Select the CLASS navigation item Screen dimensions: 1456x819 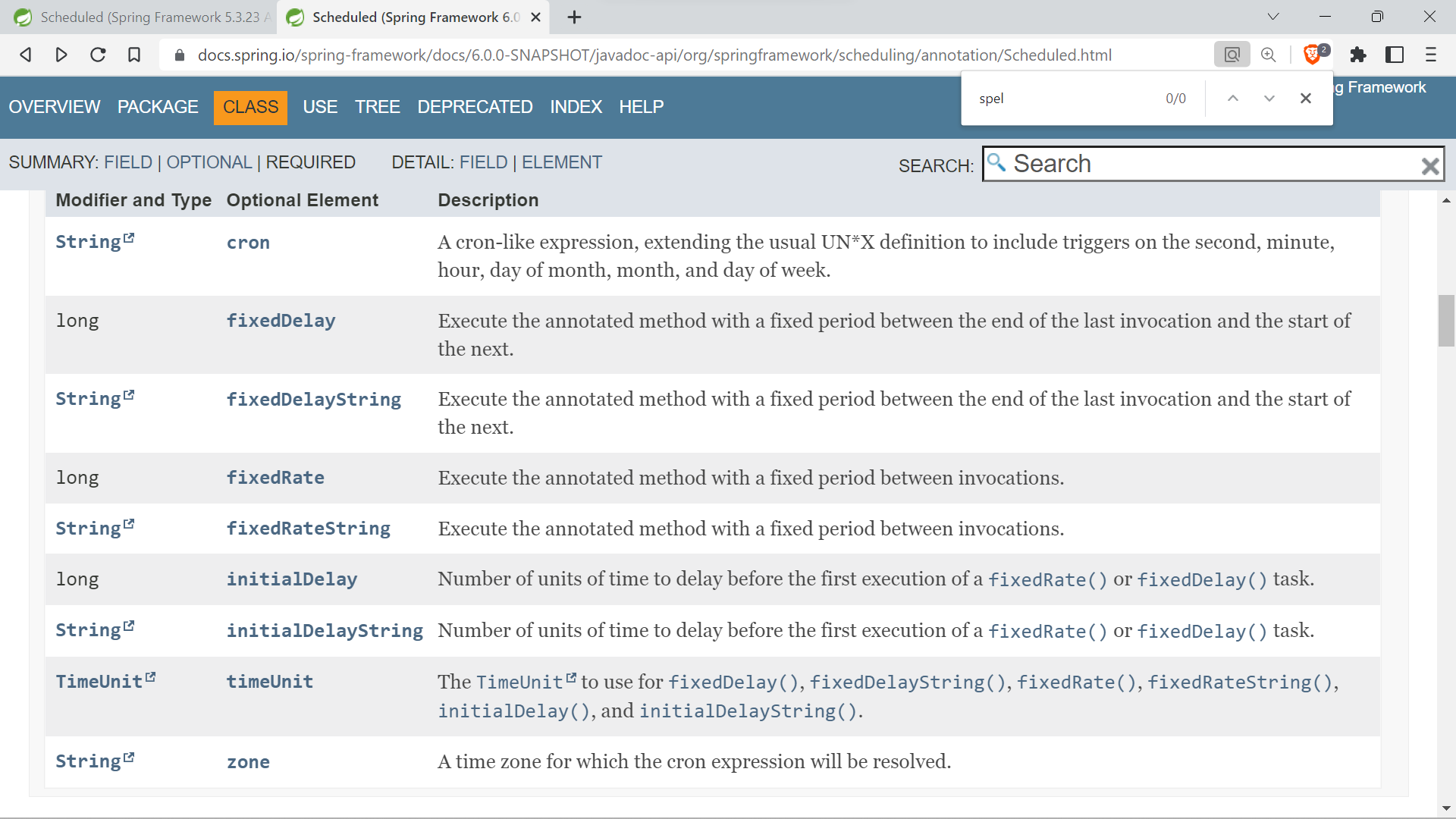tap(250, 107)
